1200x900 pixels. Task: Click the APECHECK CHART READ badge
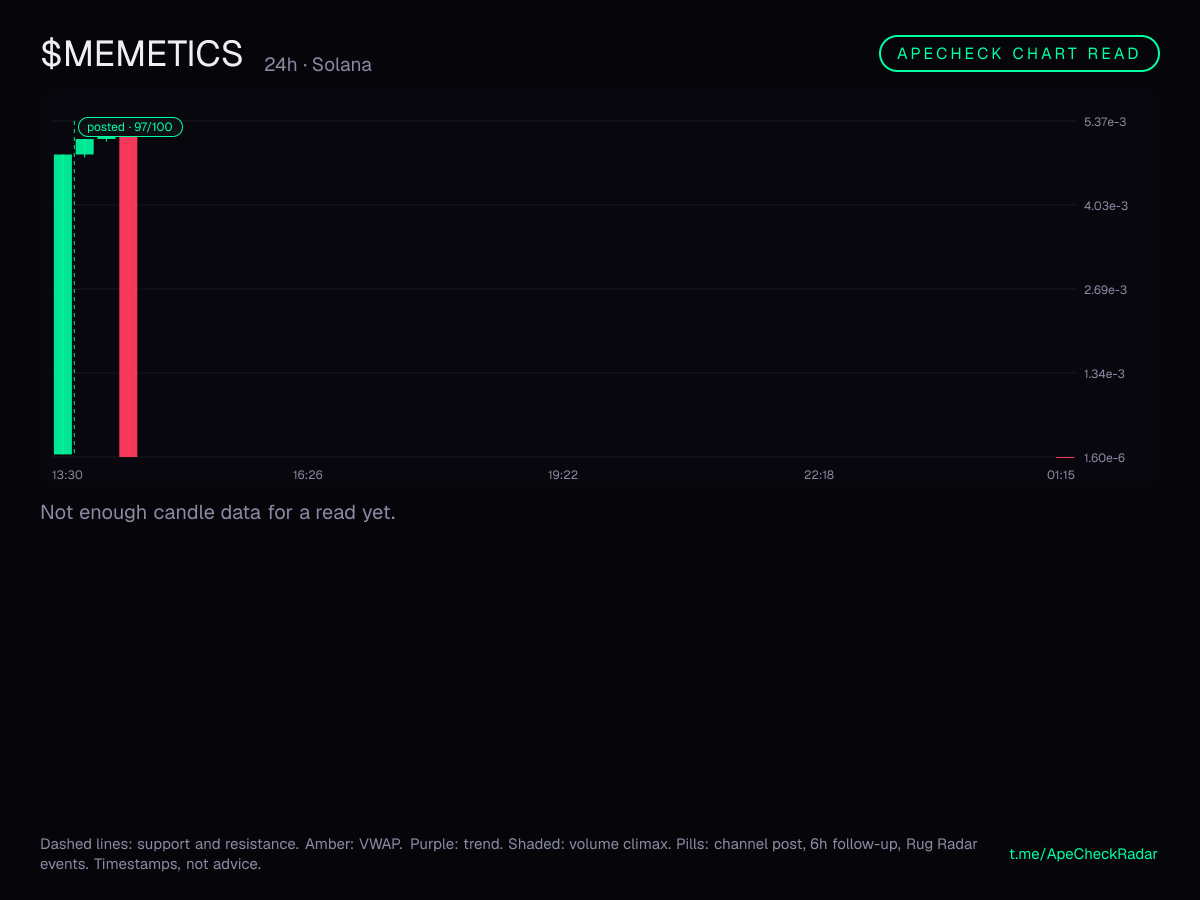1019,54
